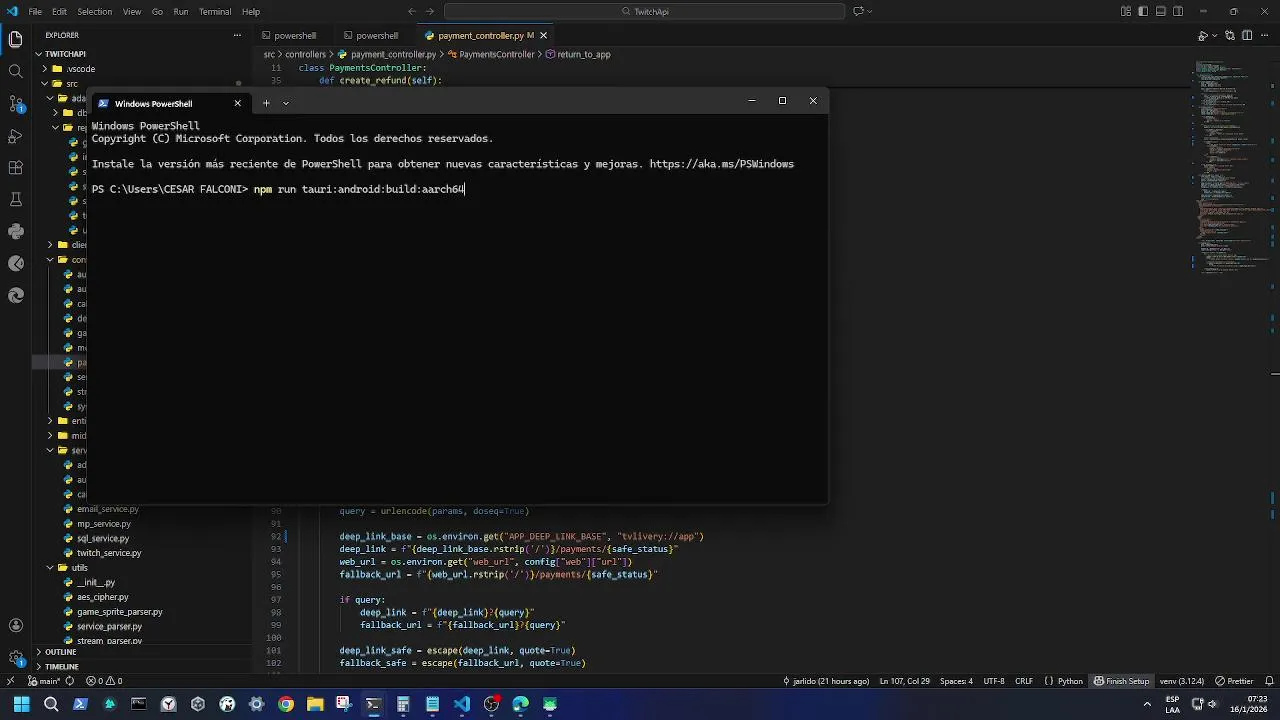Open the PowerShell new tab dropdown arrow

click(x=286, y=103)
